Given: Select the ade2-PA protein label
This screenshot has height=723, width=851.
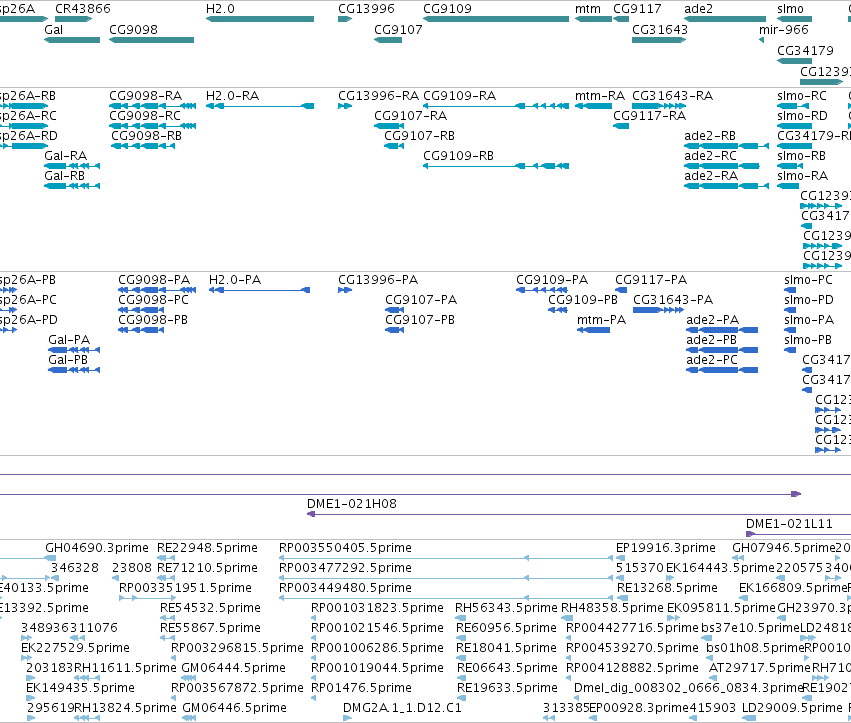Looking at the screenshot, I should click(x=713, y=320).
